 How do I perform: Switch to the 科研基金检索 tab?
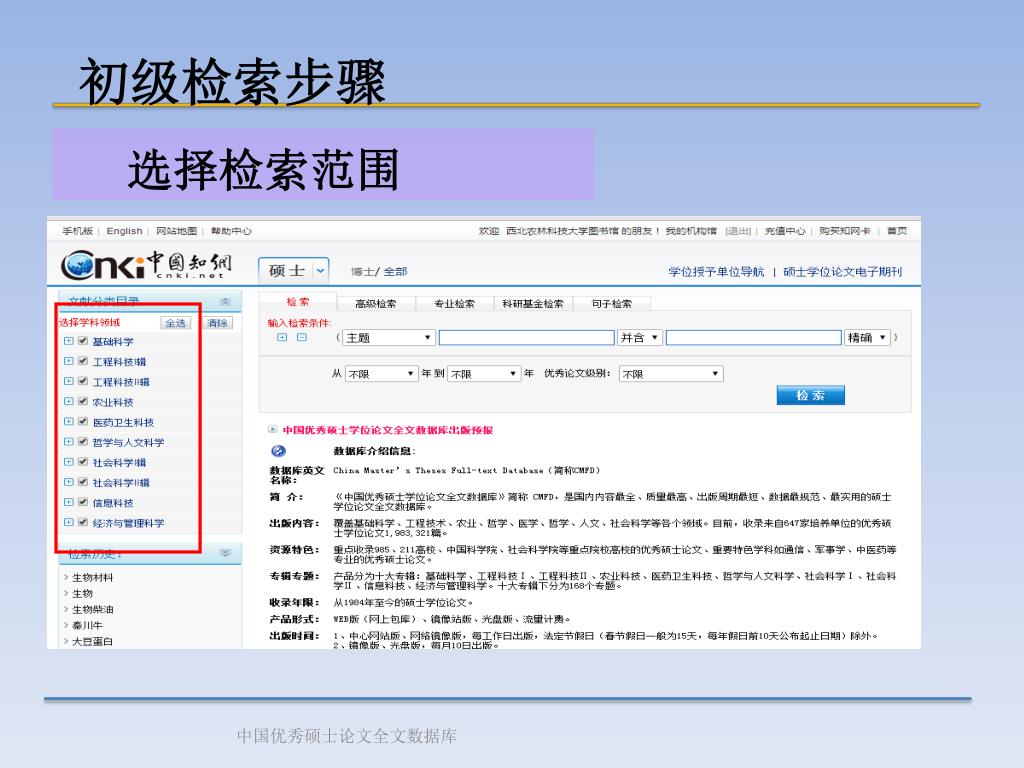pyautogui.click(x=533, y=304)
